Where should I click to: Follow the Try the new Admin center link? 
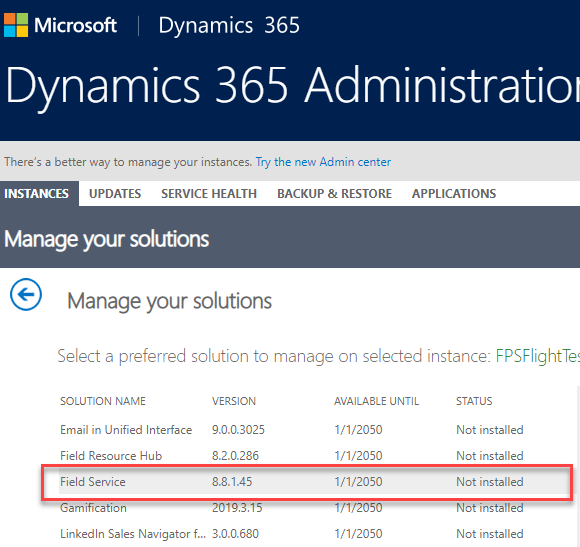pos(323,162)
